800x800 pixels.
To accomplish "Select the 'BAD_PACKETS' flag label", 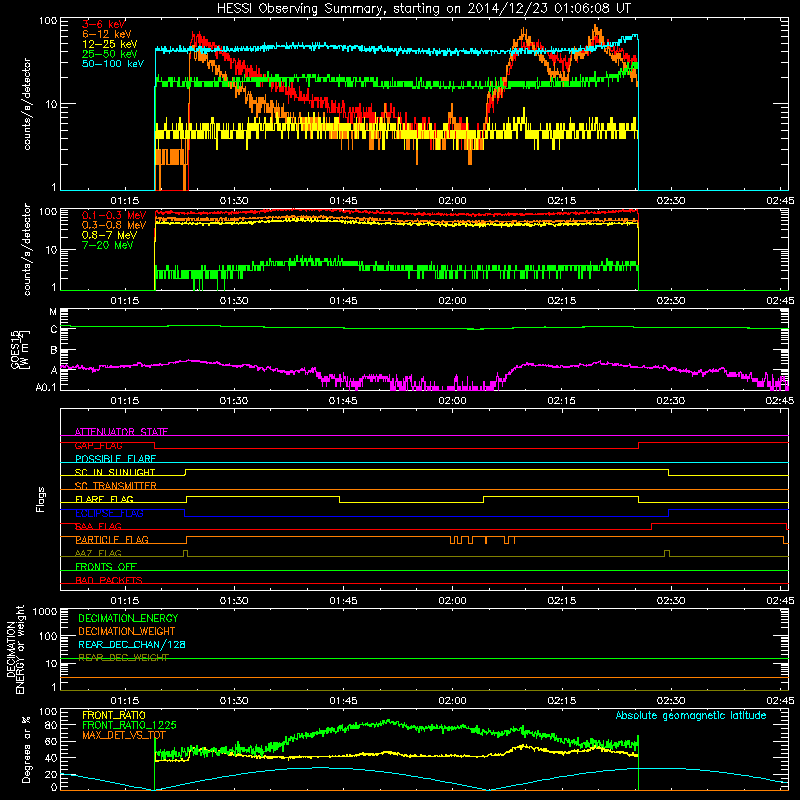I will pos(109,580).
